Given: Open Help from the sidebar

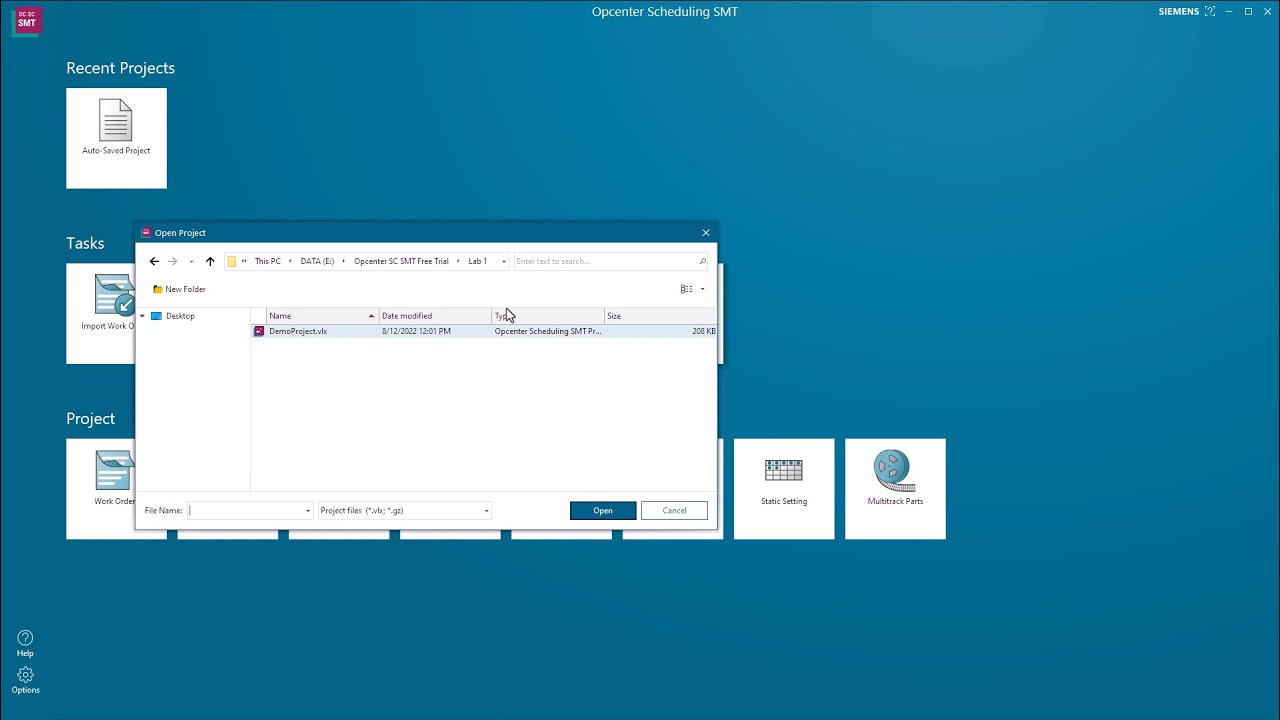Looking at the screenshot, I should coord(25,643).
